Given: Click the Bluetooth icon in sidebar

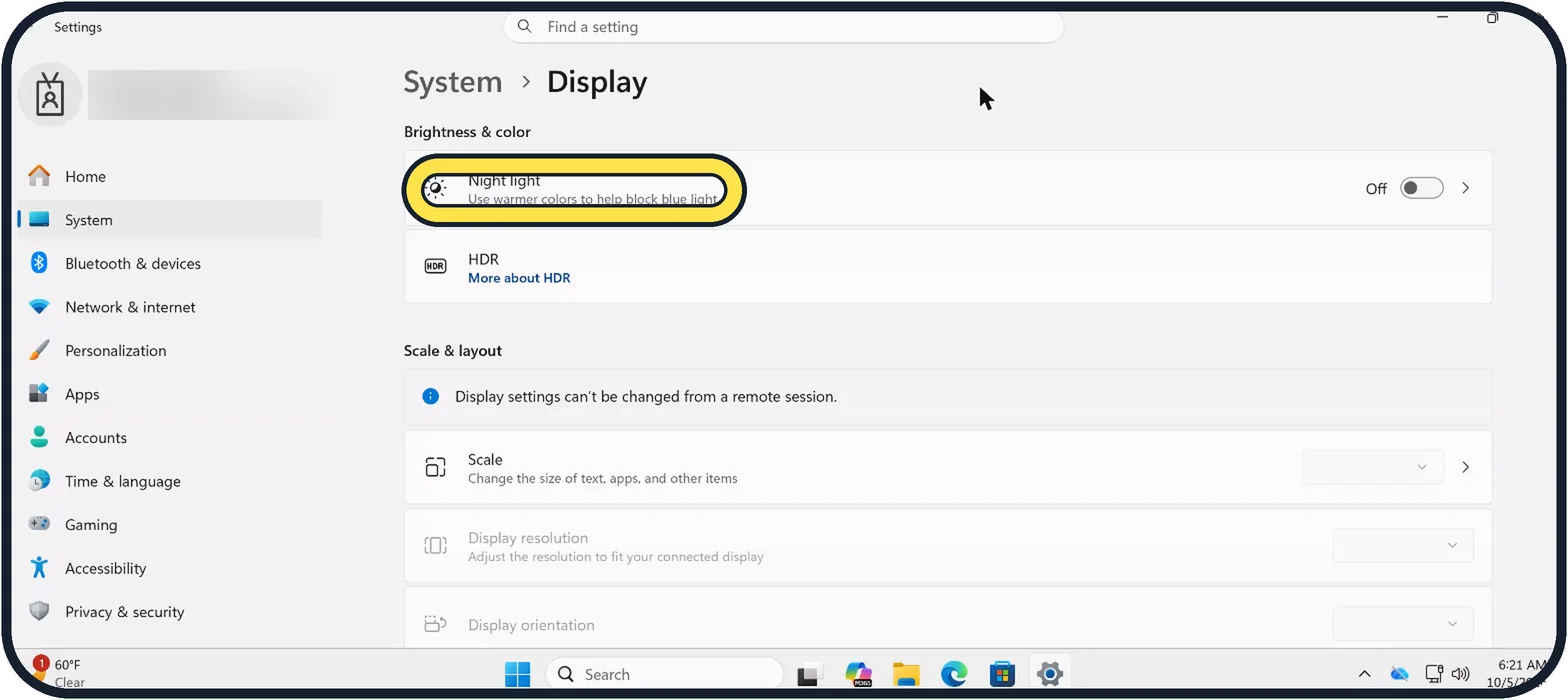Looking at the screenshot, I should 39,263.
